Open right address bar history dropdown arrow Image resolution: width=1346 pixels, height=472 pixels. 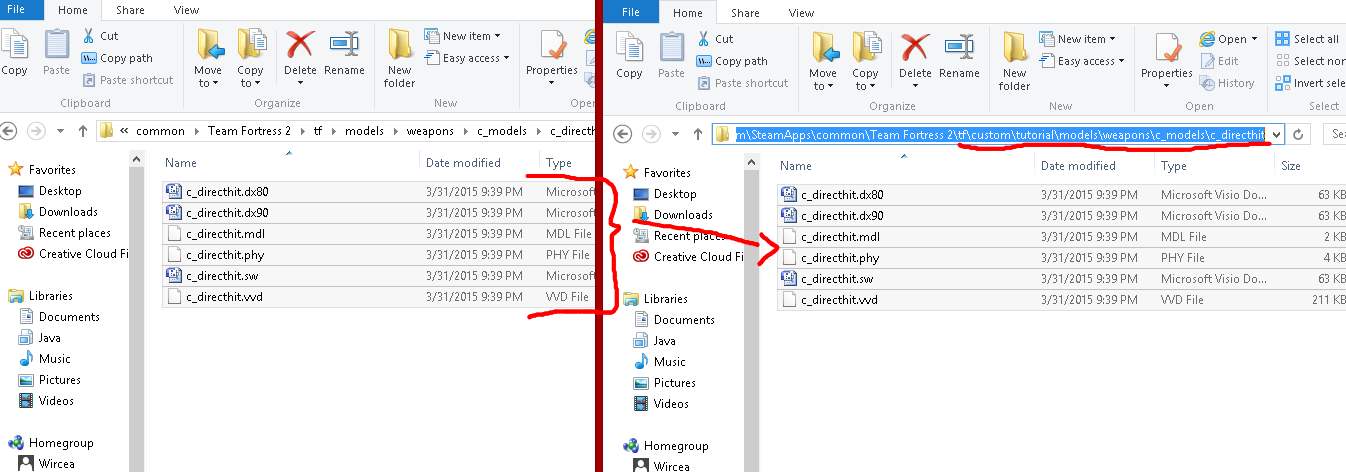(1276, 134)
